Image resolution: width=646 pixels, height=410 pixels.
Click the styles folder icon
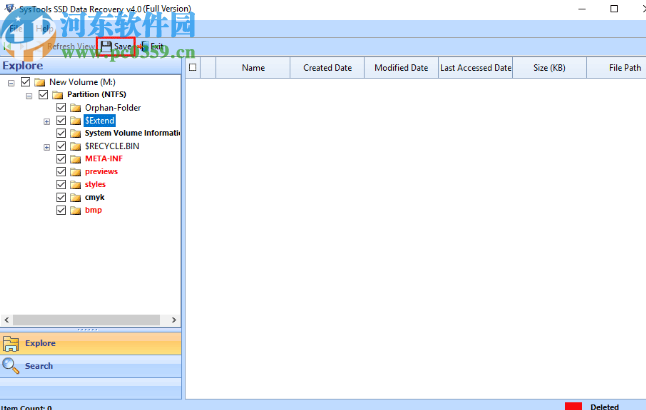[x=75, y=185]
